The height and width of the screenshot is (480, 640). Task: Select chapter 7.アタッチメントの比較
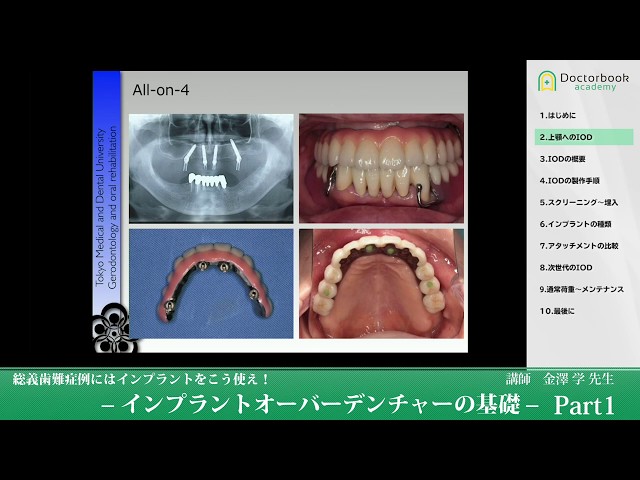579,246
